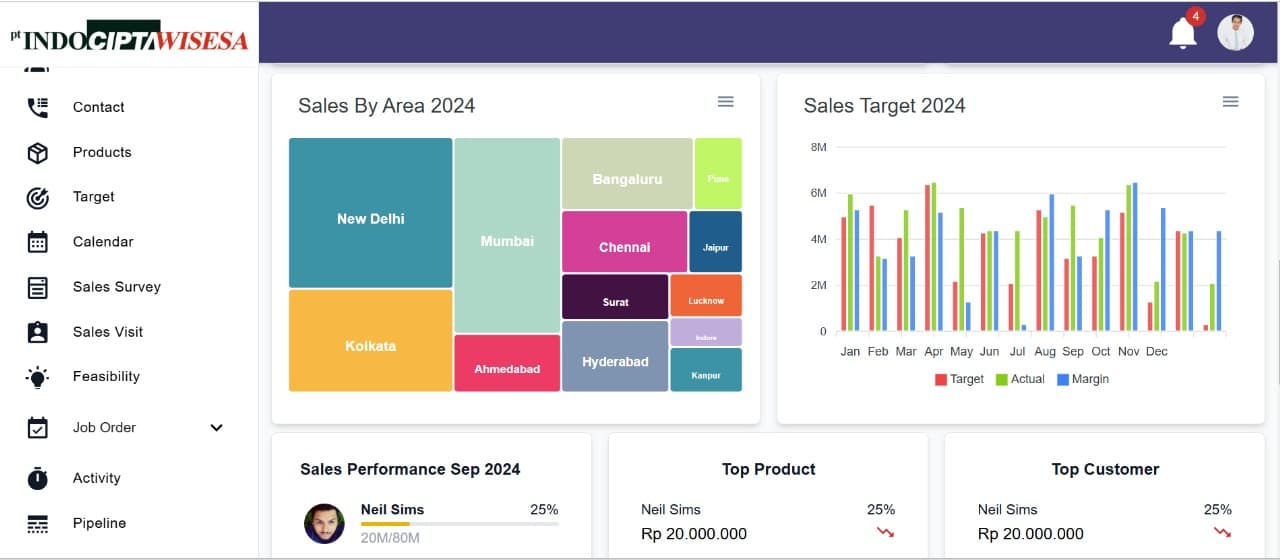Viewport: 1280px width, 560px height.
Task: Click the Calendar icon in sidebar
Action: (38, 242)
